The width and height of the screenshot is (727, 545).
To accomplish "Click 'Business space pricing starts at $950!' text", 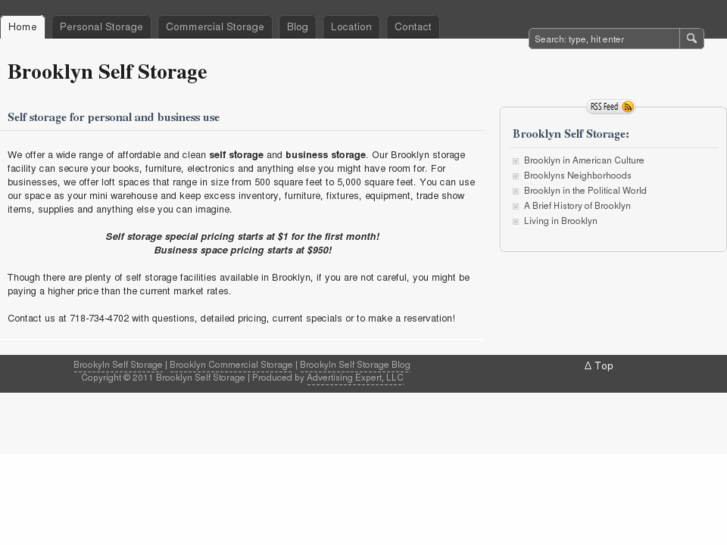I will tap(242, 250).
